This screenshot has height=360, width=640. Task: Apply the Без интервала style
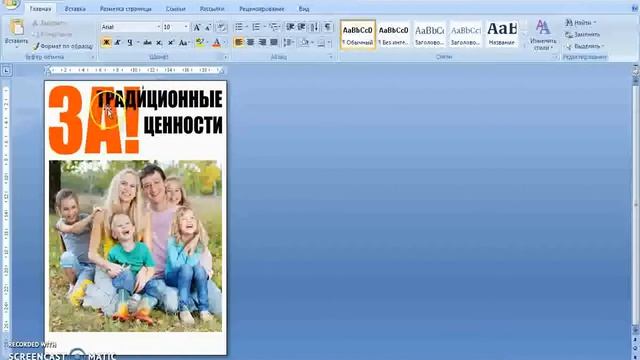[x=393, y=34]
